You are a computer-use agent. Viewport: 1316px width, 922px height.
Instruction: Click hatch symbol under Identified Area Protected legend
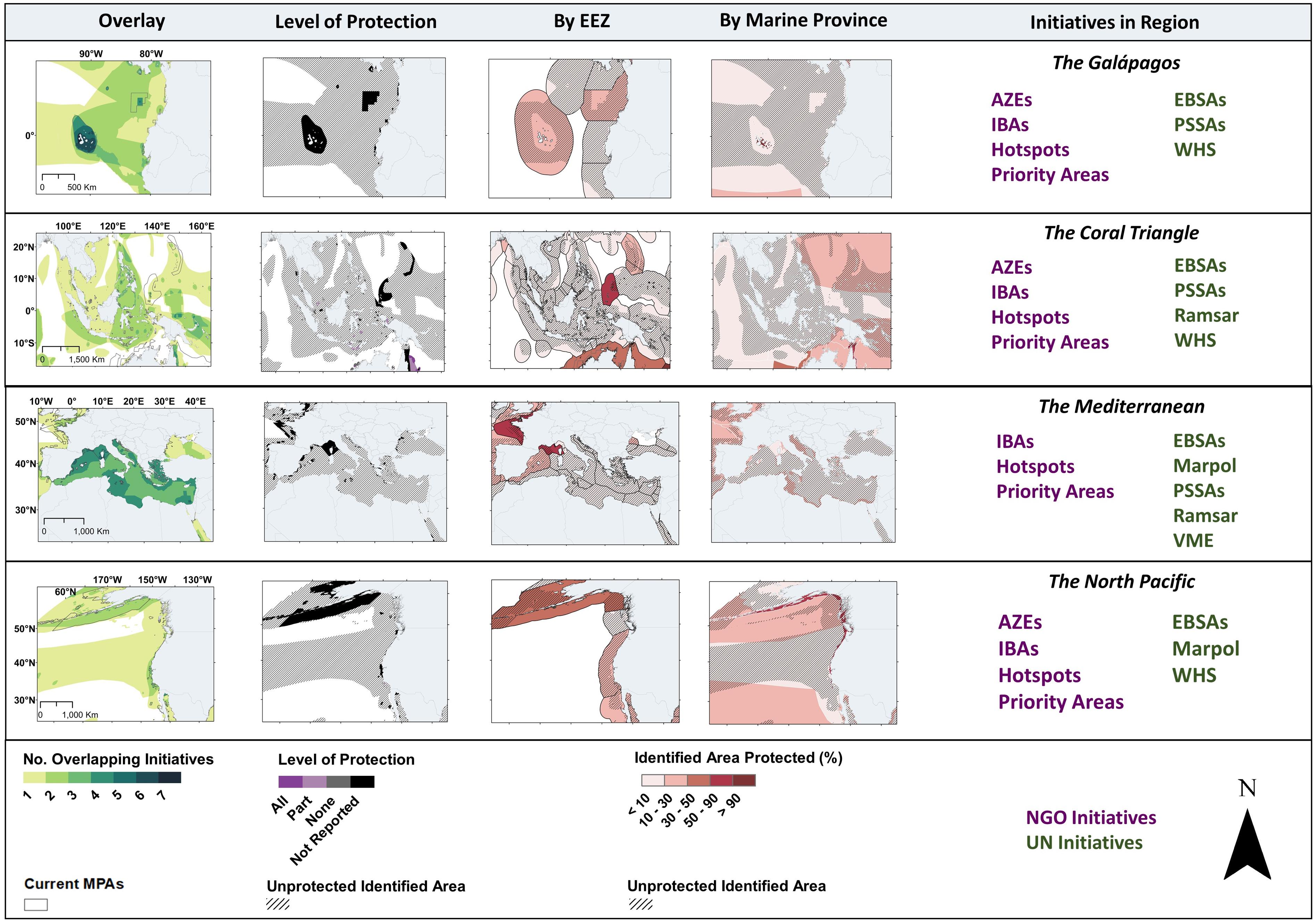640,904
